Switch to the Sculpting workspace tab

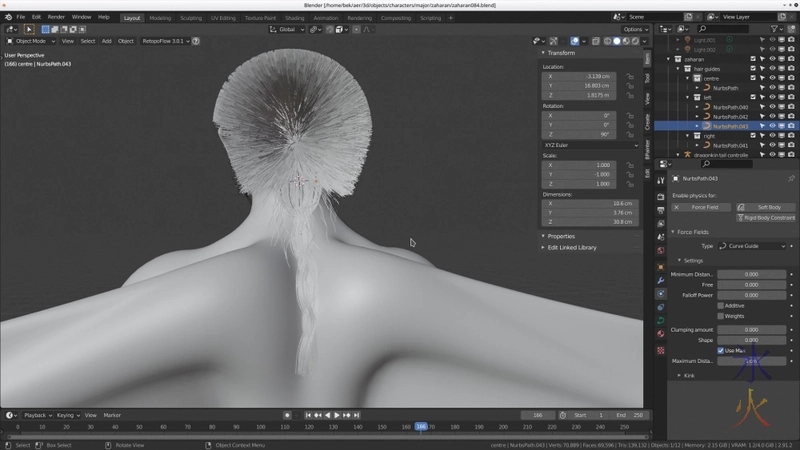[x=193, y=17]
